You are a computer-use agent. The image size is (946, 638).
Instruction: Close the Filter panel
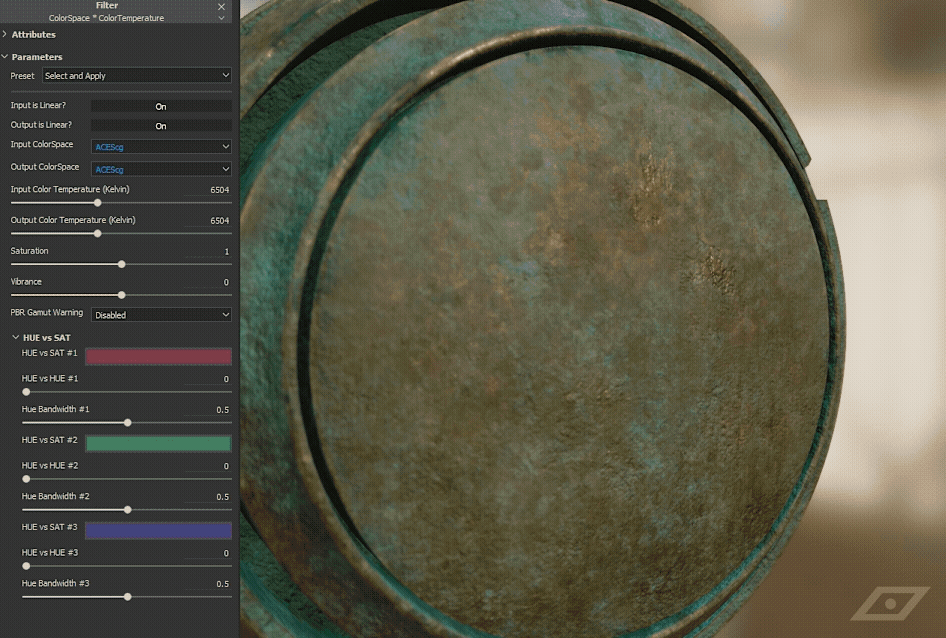point(221,7)
